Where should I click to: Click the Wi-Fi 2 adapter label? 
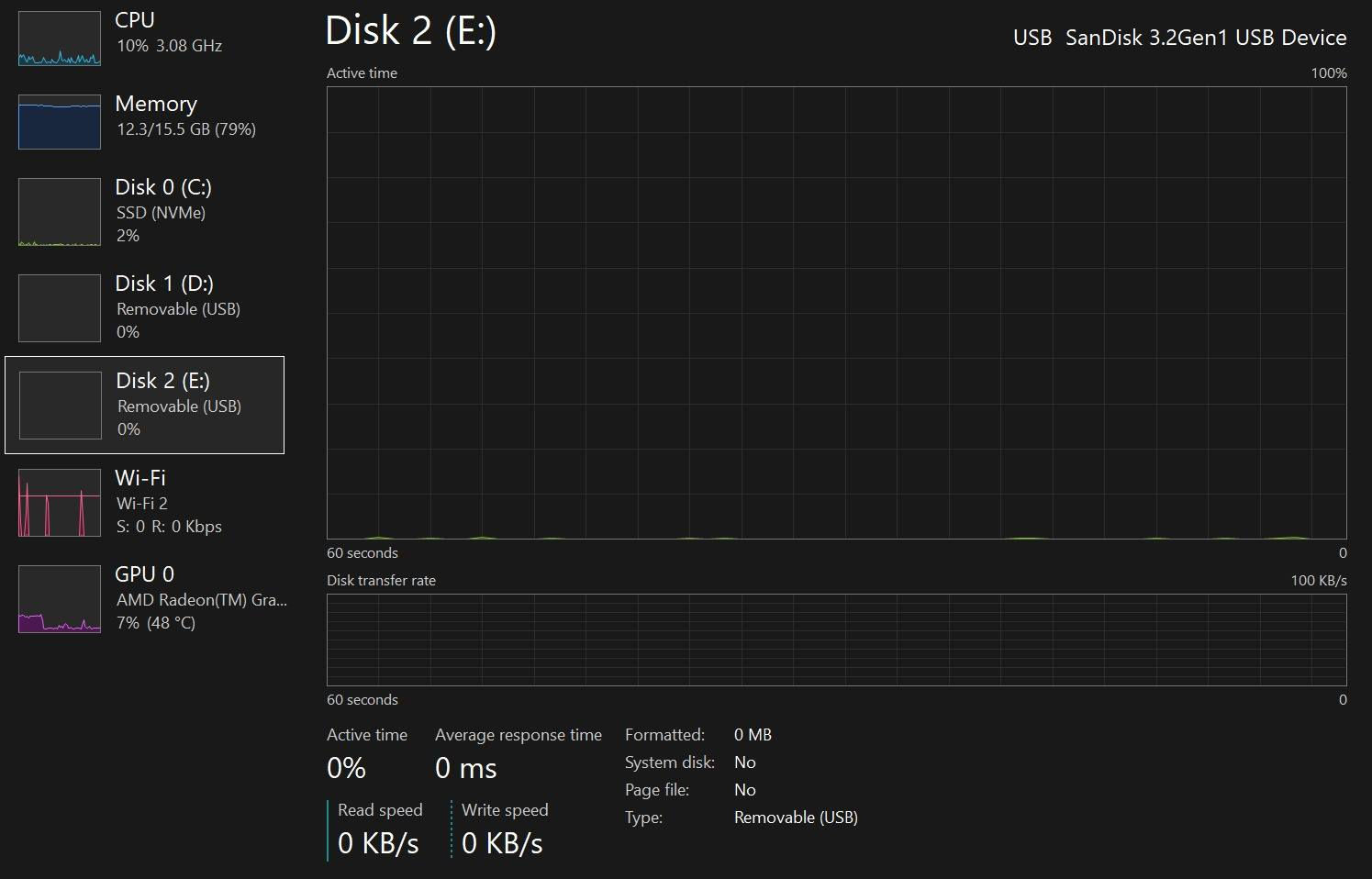(142, 504)
